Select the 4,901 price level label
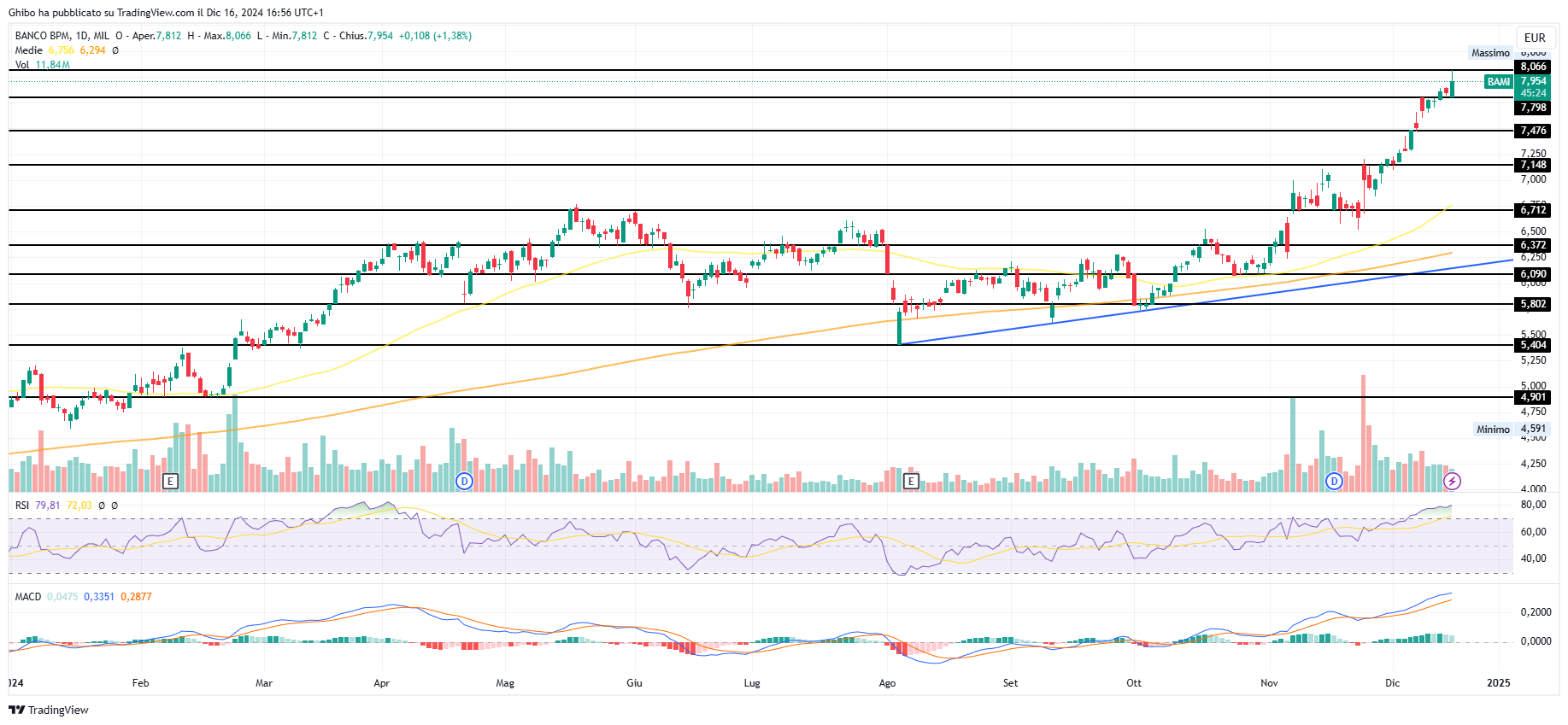 point(1533,397)
